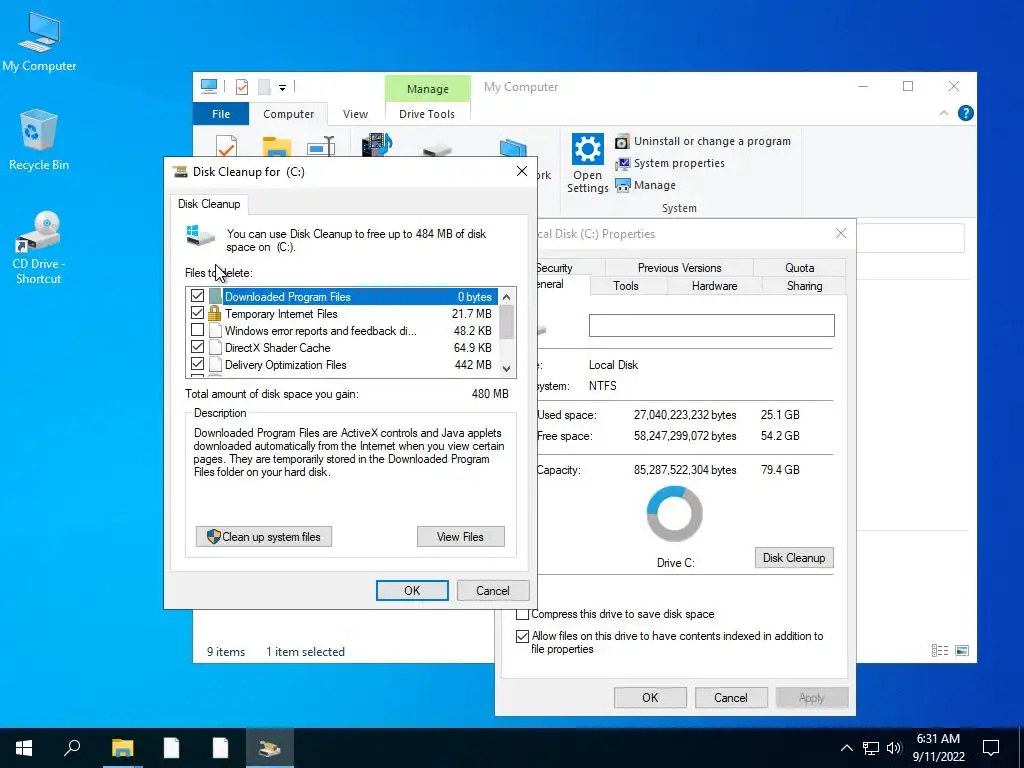
Task: Click the Rename ribbon icon
Action: (x=321, y=146)
